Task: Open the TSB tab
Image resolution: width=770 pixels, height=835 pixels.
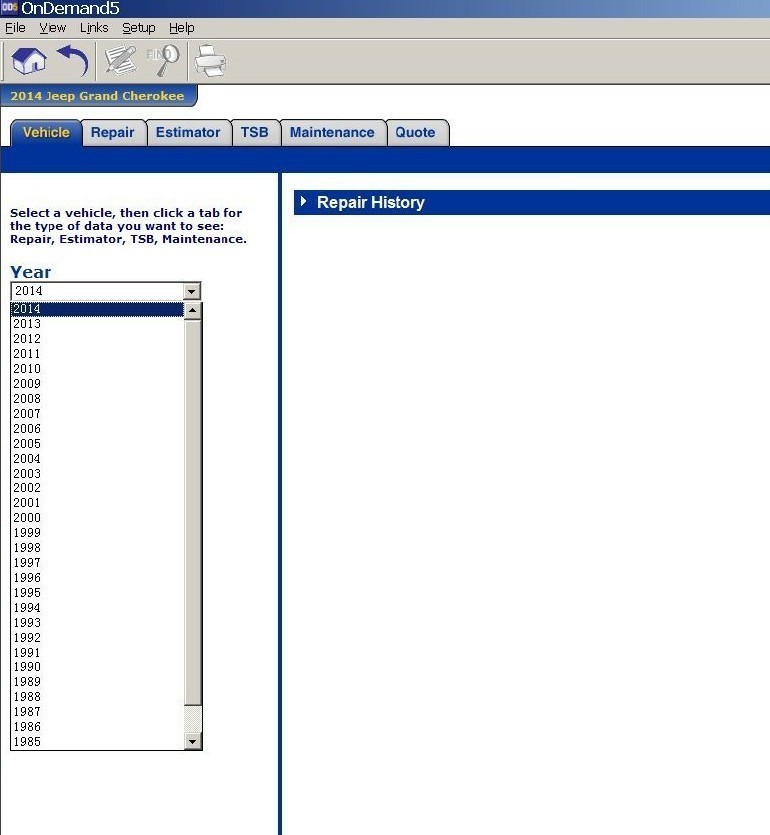Action: [x=254, y=132]
